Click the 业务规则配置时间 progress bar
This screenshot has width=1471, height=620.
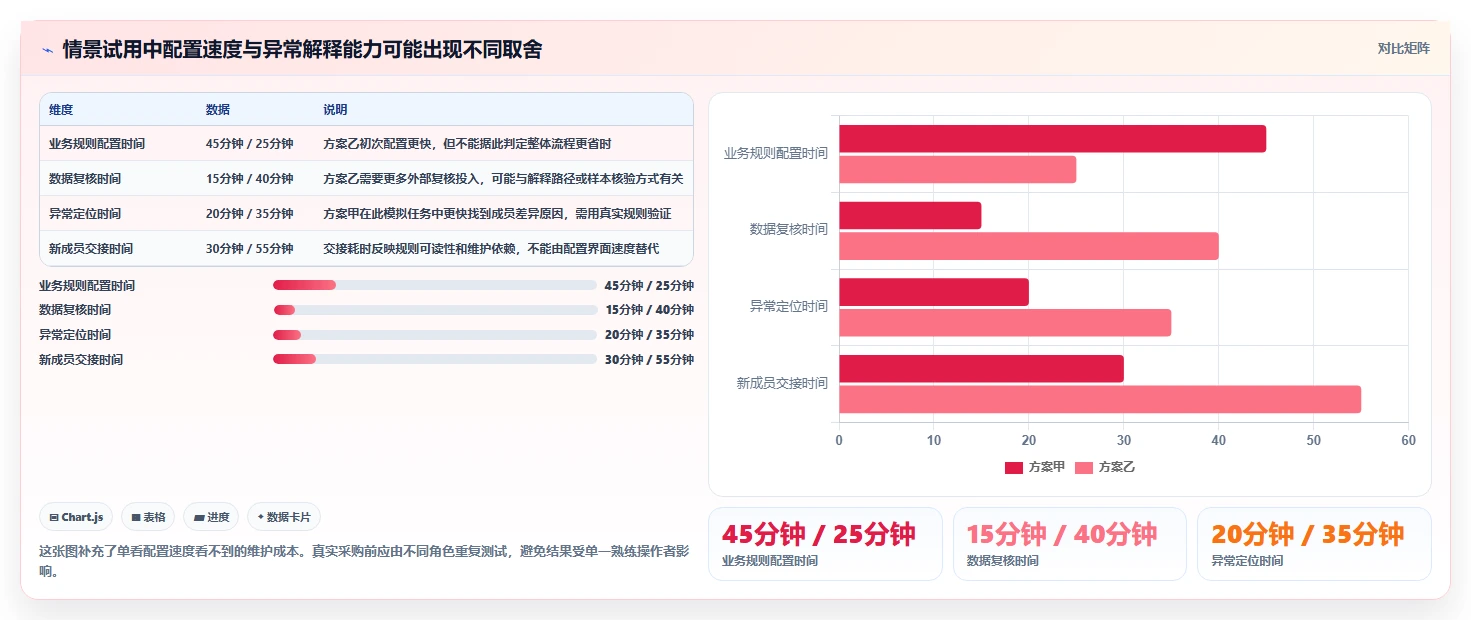tap(434, 285)
